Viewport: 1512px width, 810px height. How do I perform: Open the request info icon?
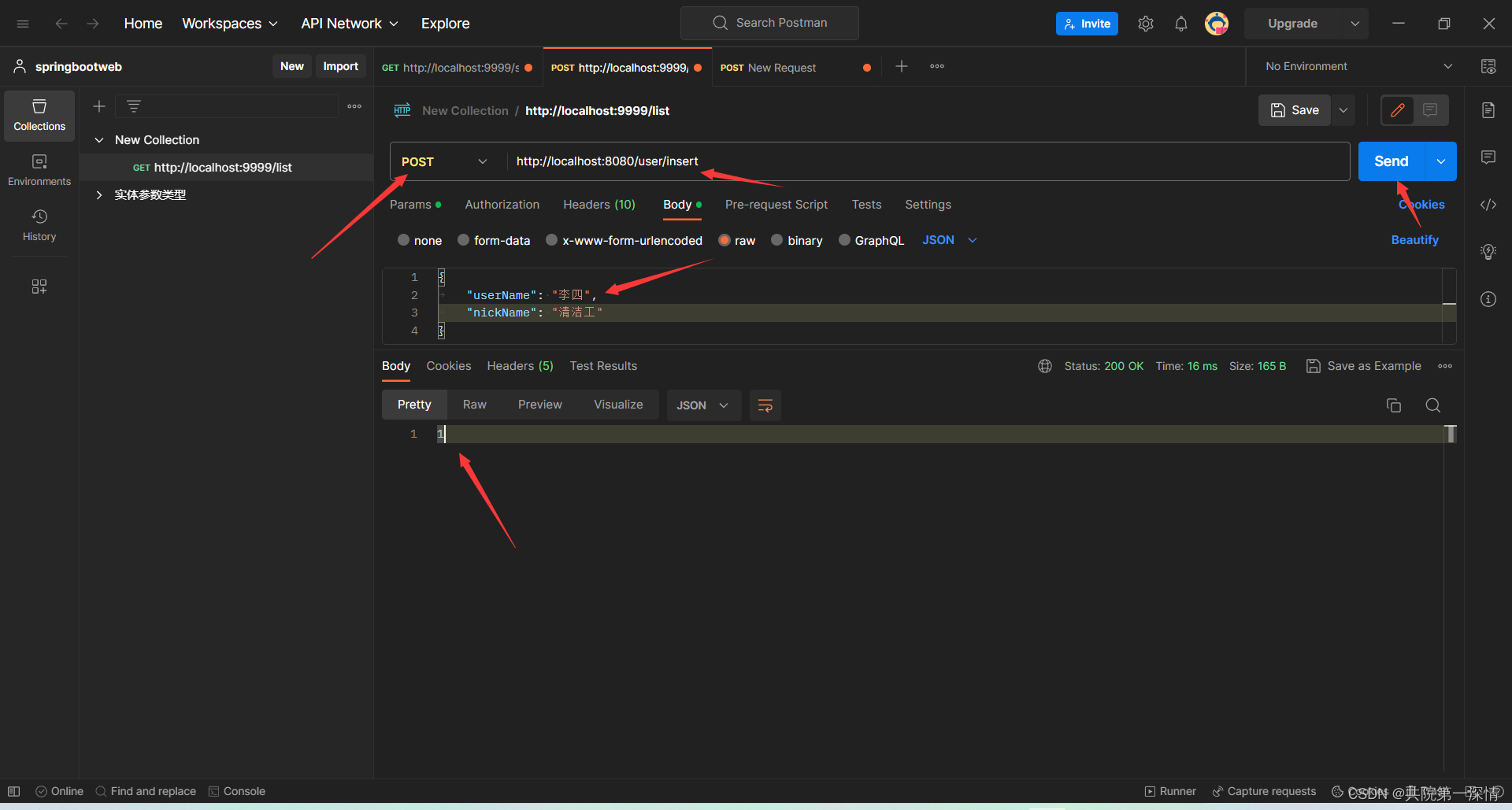click(x=1488, y=299)
